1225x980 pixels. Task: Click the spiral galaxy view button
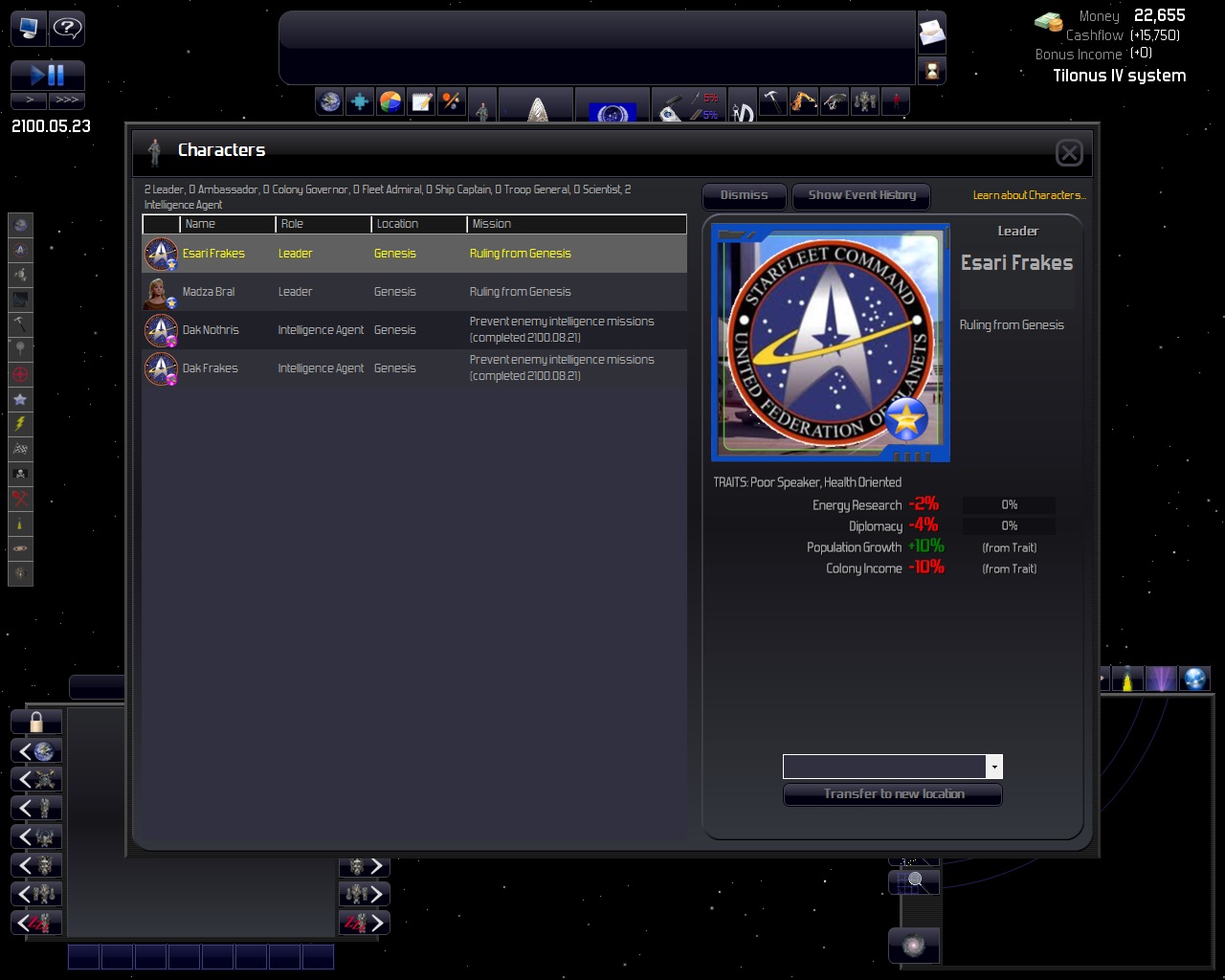tap(914, 946)
